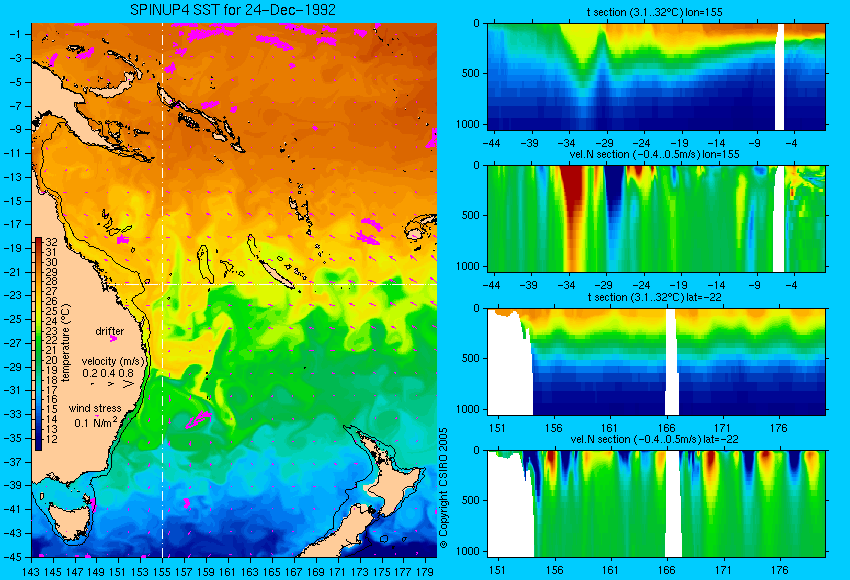This screenshot has width=850, height=580.
Task: Open the northward velocity section plot for lat=-22
Action: click(656, 504)
